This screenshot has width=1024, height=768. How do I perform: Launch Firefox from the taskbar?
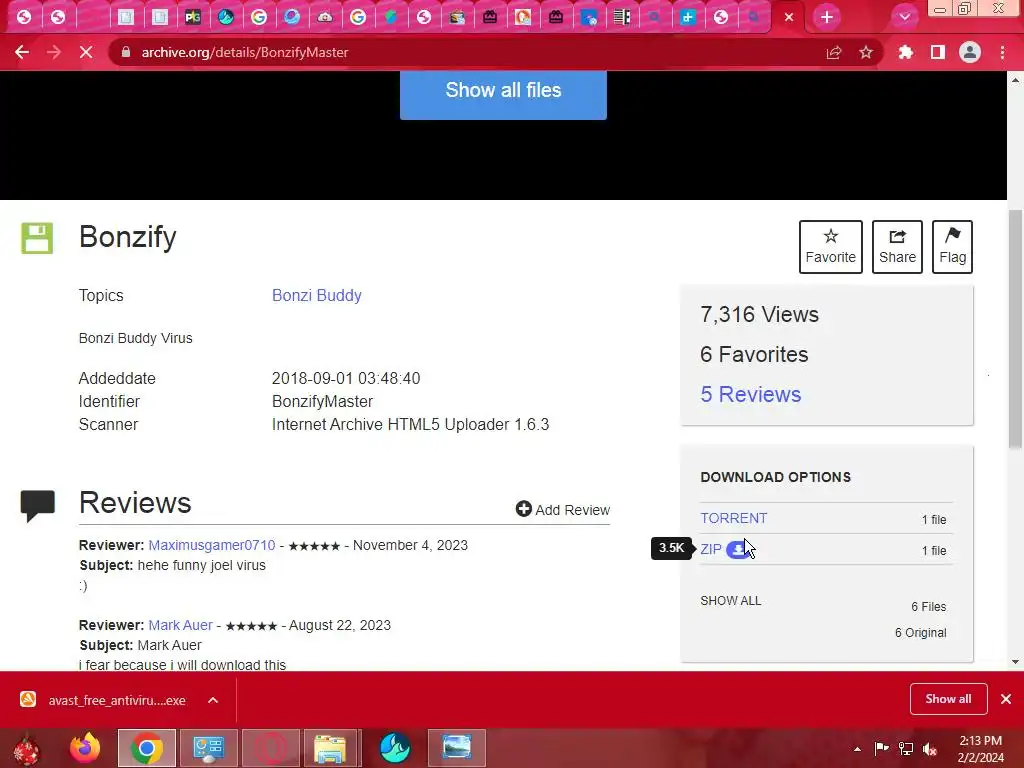(x=85, y=748)
